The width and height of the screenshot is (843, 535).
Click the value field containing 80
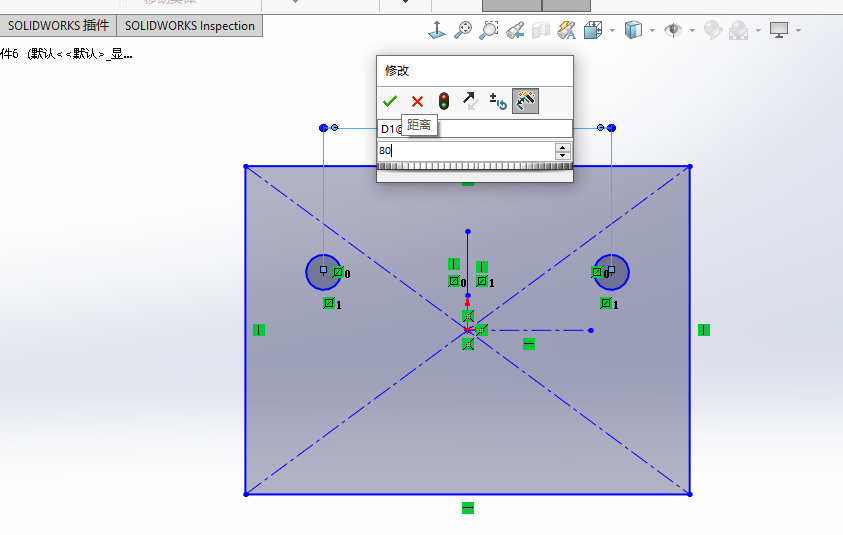coord(466,151)
